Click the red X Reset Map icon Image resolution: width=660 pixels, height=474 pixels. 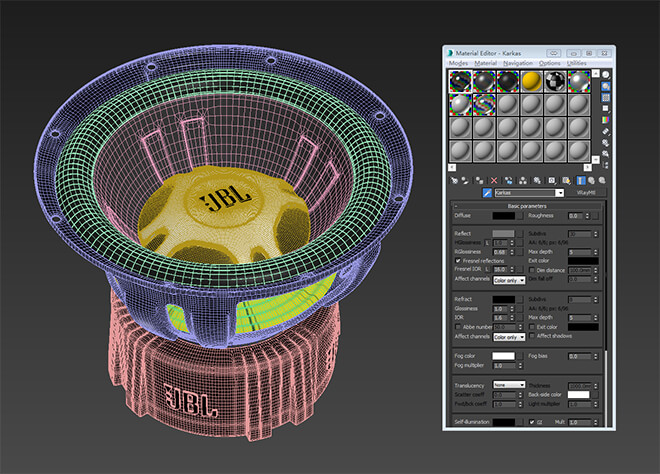[494, 181]
